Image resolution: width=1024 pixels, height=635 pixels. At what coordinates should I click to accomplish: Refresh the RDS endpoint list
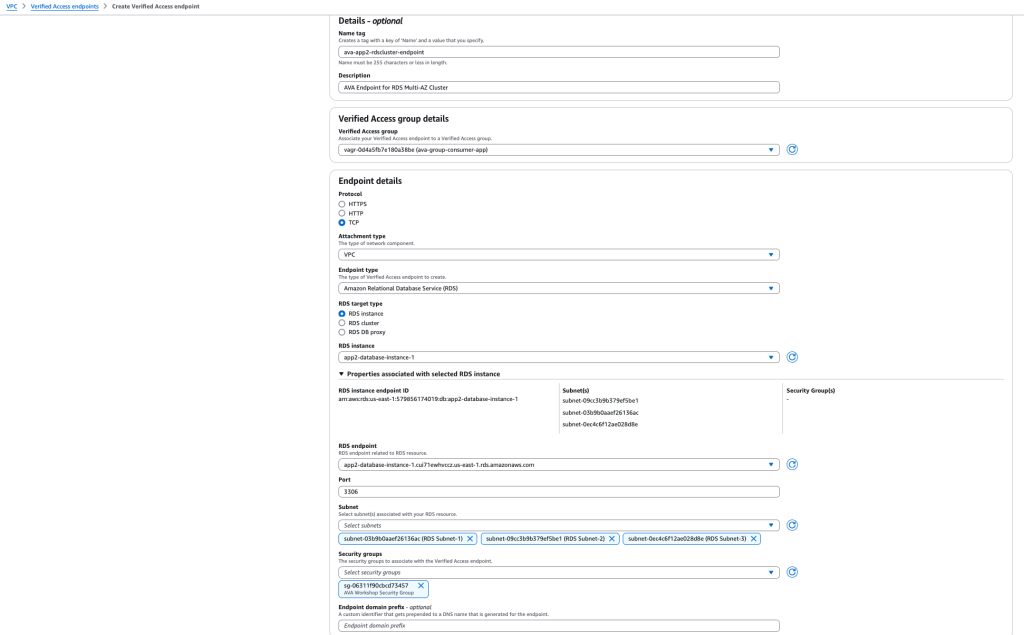(792, 463)
